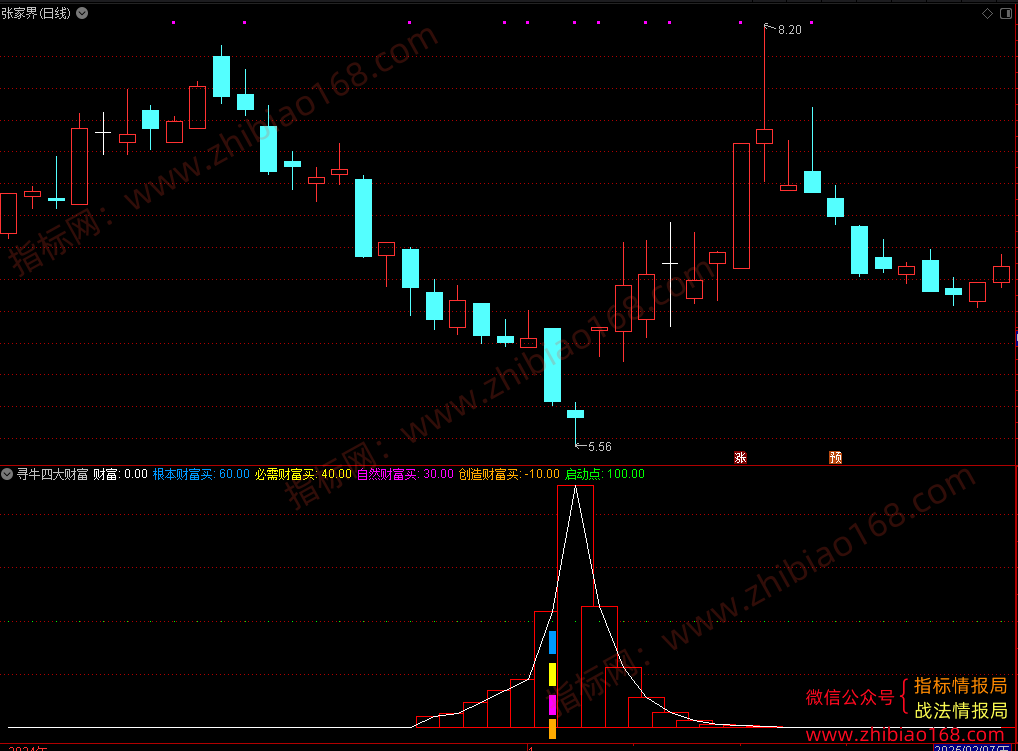Click the red 涨 event marker
The image size is (1018, 751).
coord(740,458)
